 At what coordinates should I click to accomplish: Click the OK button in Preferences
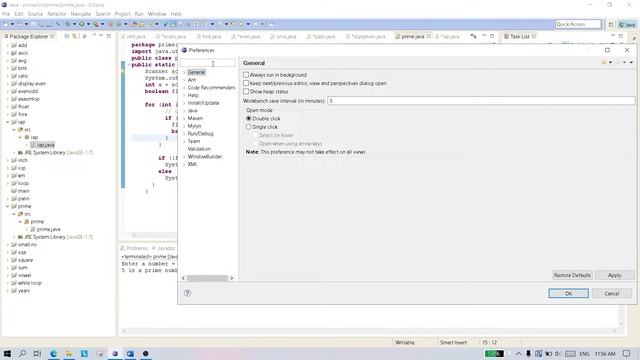(x=568, y=293)
